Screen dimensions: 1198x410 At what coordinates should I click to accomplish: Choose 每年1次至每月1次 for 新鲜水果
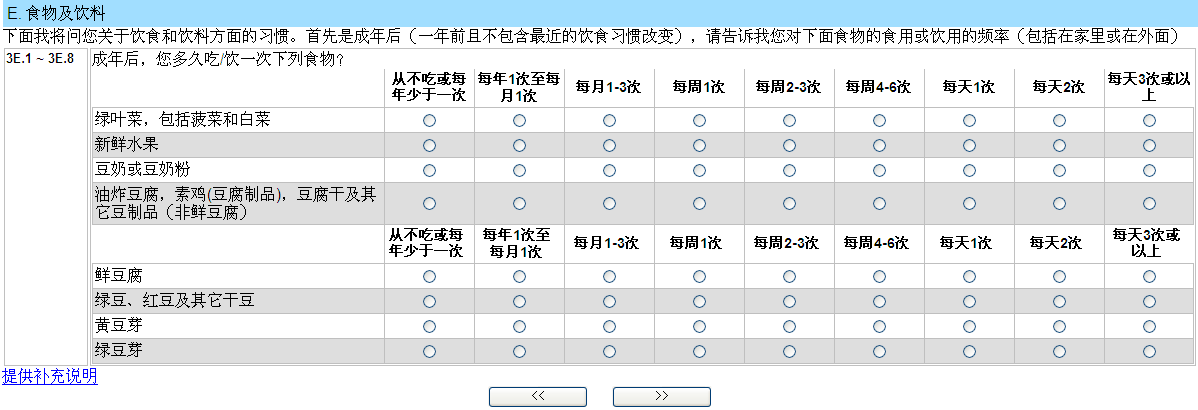pos(519,145)
